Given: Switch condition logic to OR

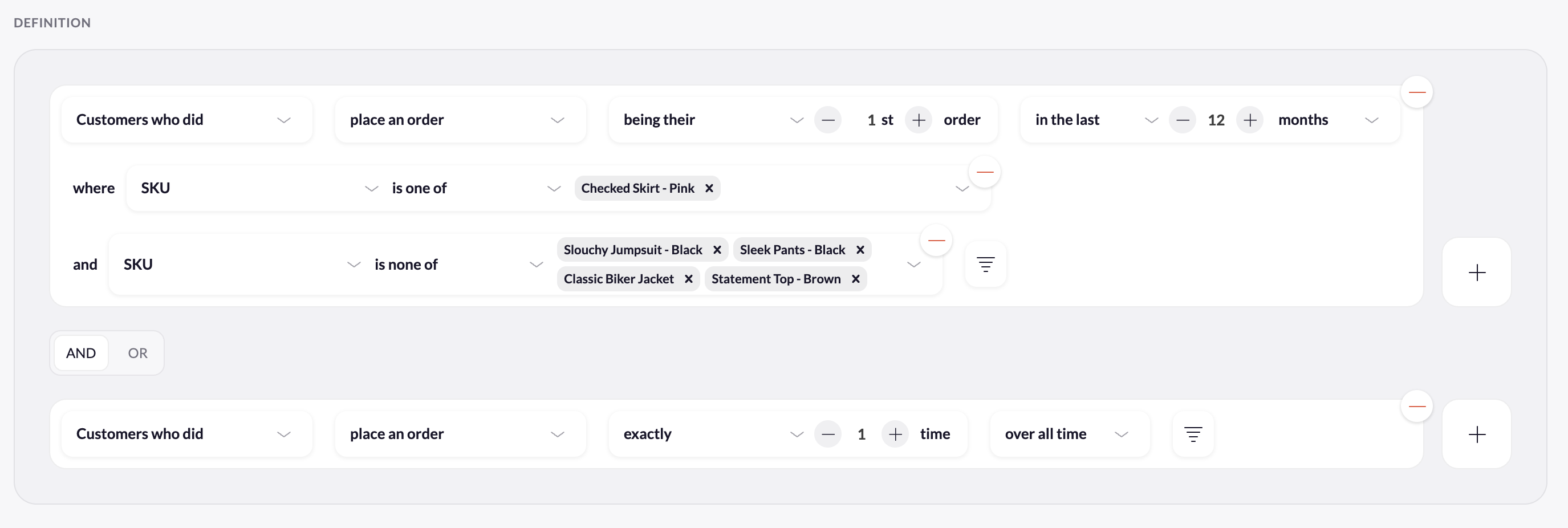Looking at the screenshot, I should coord(137,353).
